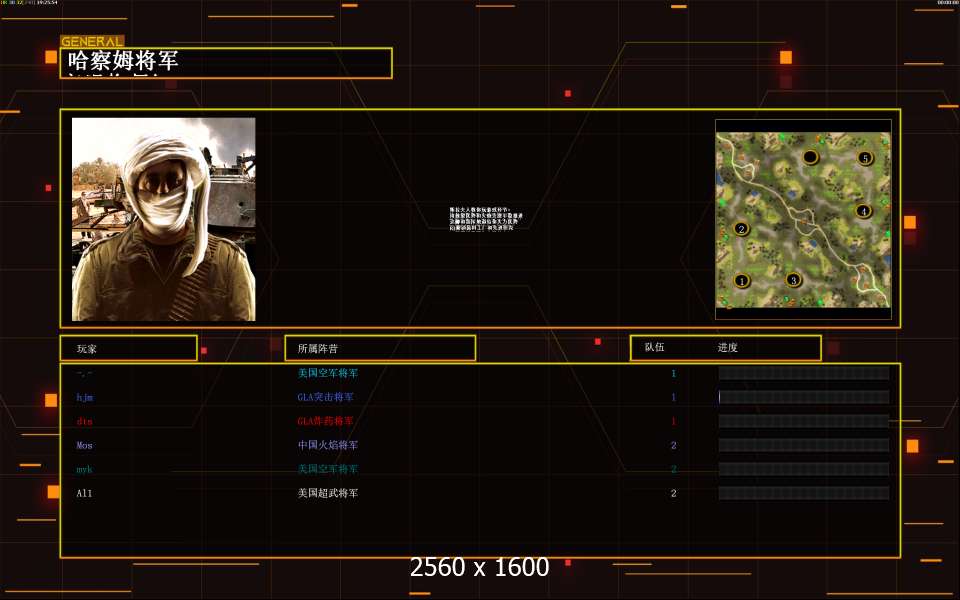
Task: Click start position marker 5 on the minimap
Action: (x=864, y=158)
